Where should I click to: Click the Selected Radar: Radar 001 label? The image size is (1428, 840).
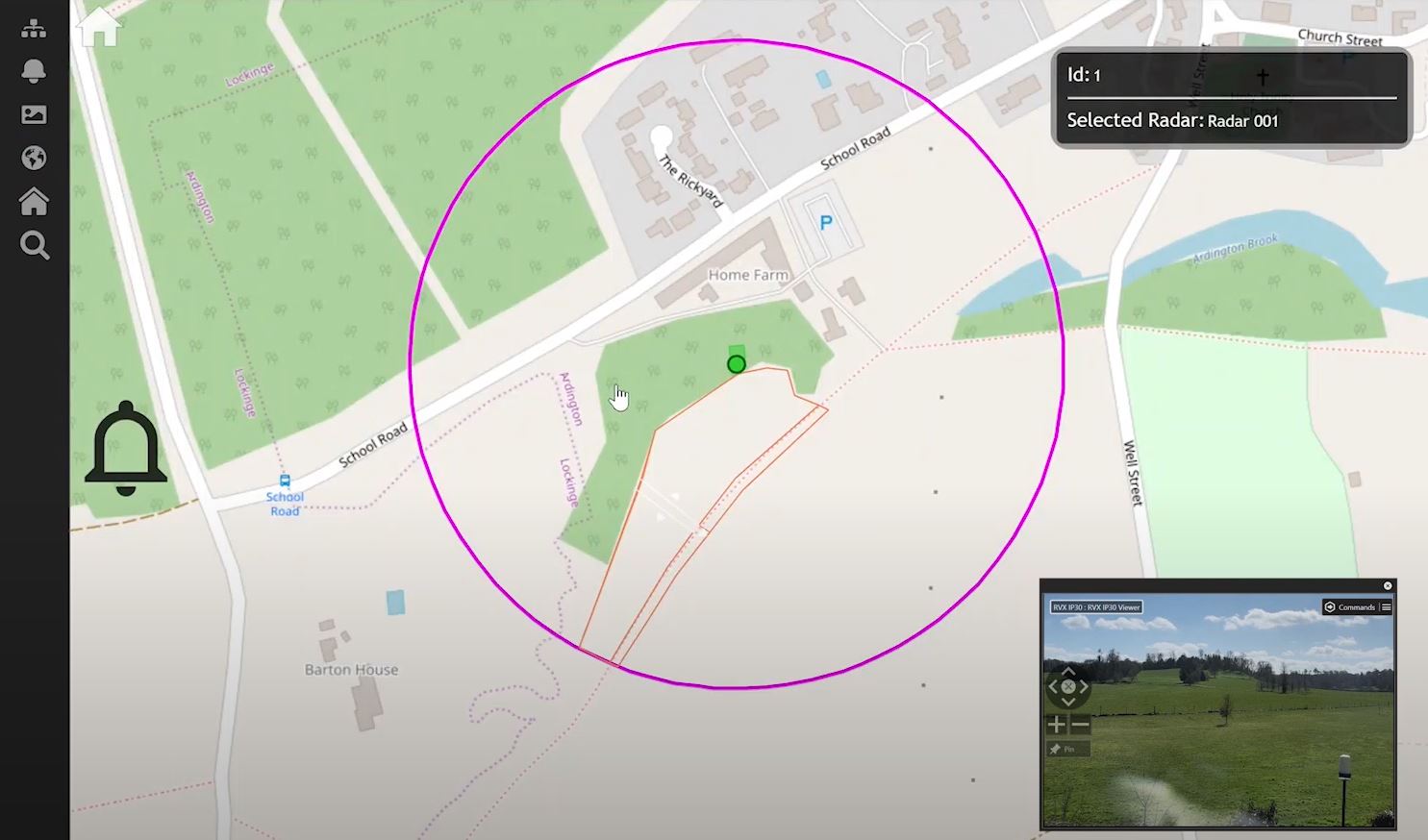1172,120
